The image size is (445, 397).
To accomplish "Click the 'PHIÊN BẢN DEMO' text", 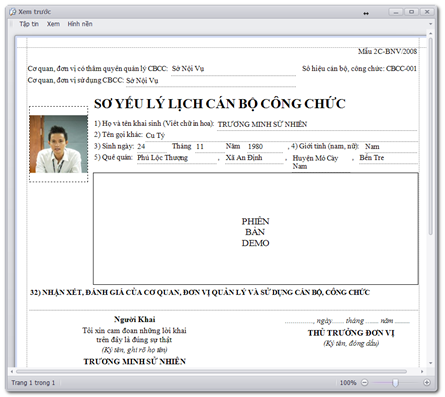I will [x=255, y=232].
